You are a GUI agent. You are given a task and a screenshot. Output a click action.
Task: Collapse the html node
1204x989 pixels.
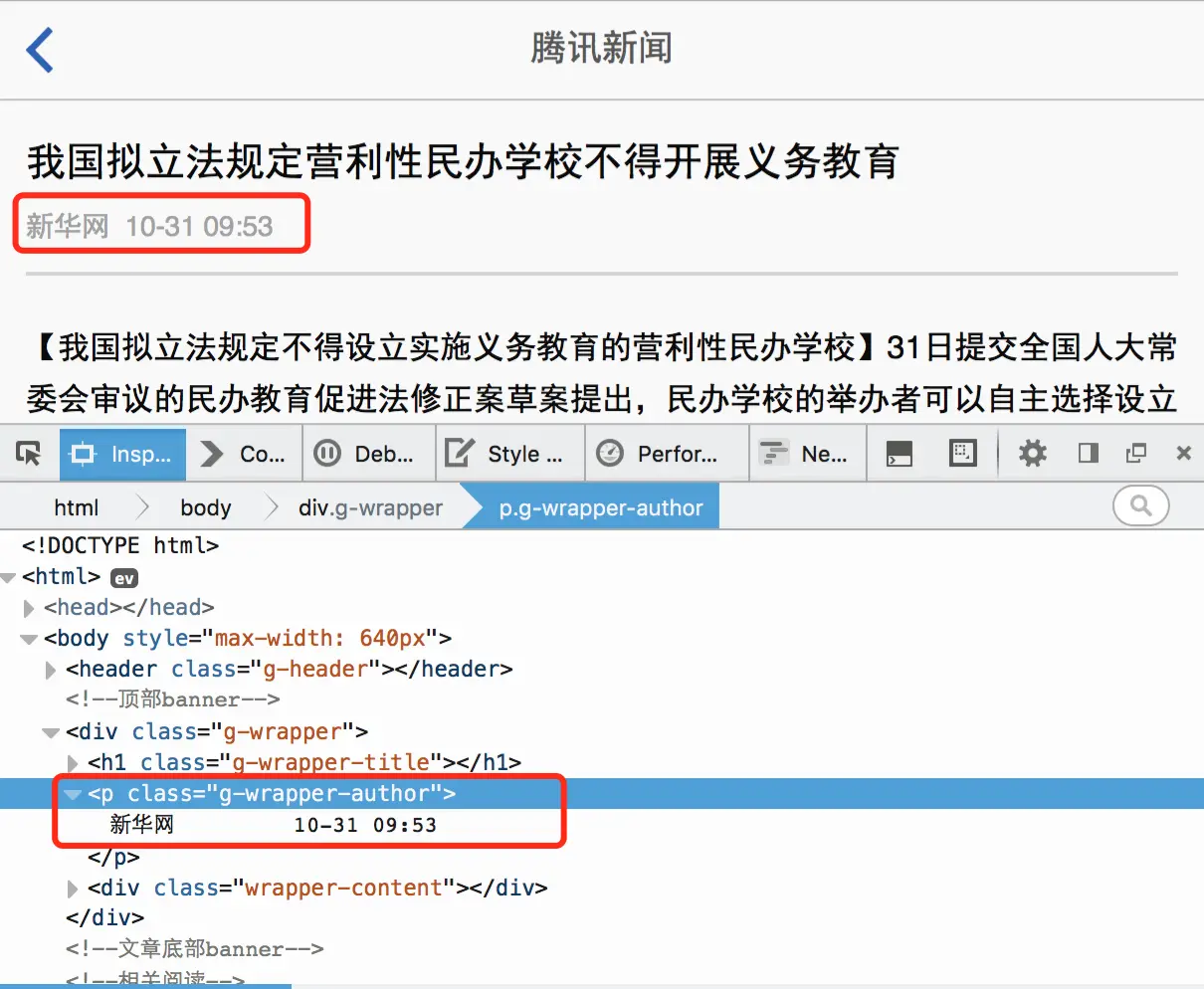click(x=9, y=577)
